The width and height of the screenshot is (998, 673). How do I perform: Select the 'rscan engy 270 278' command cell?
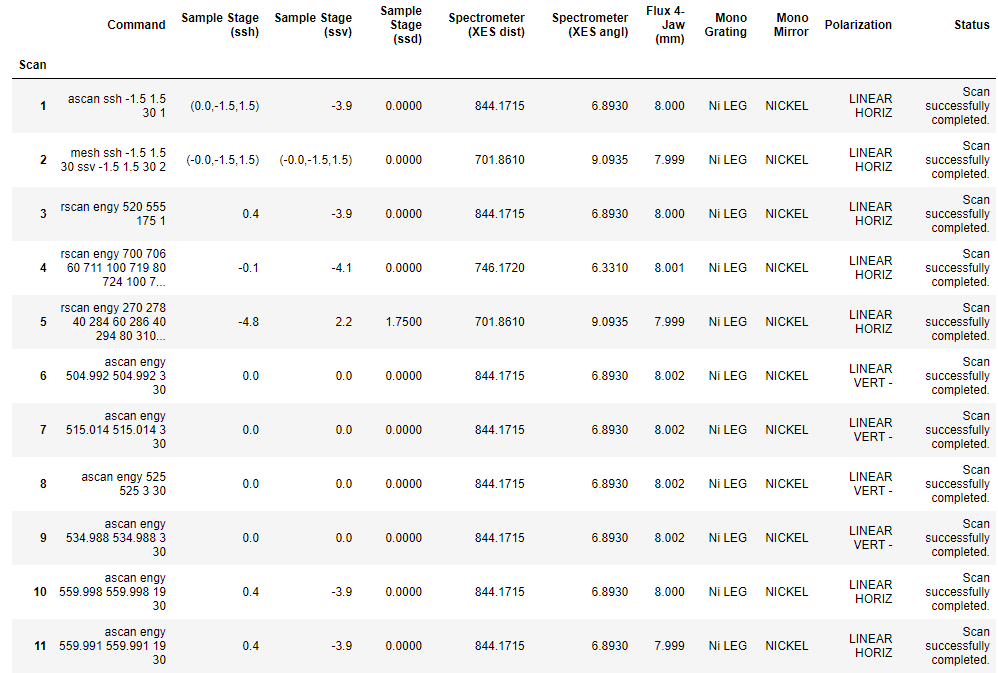[113, 322]
